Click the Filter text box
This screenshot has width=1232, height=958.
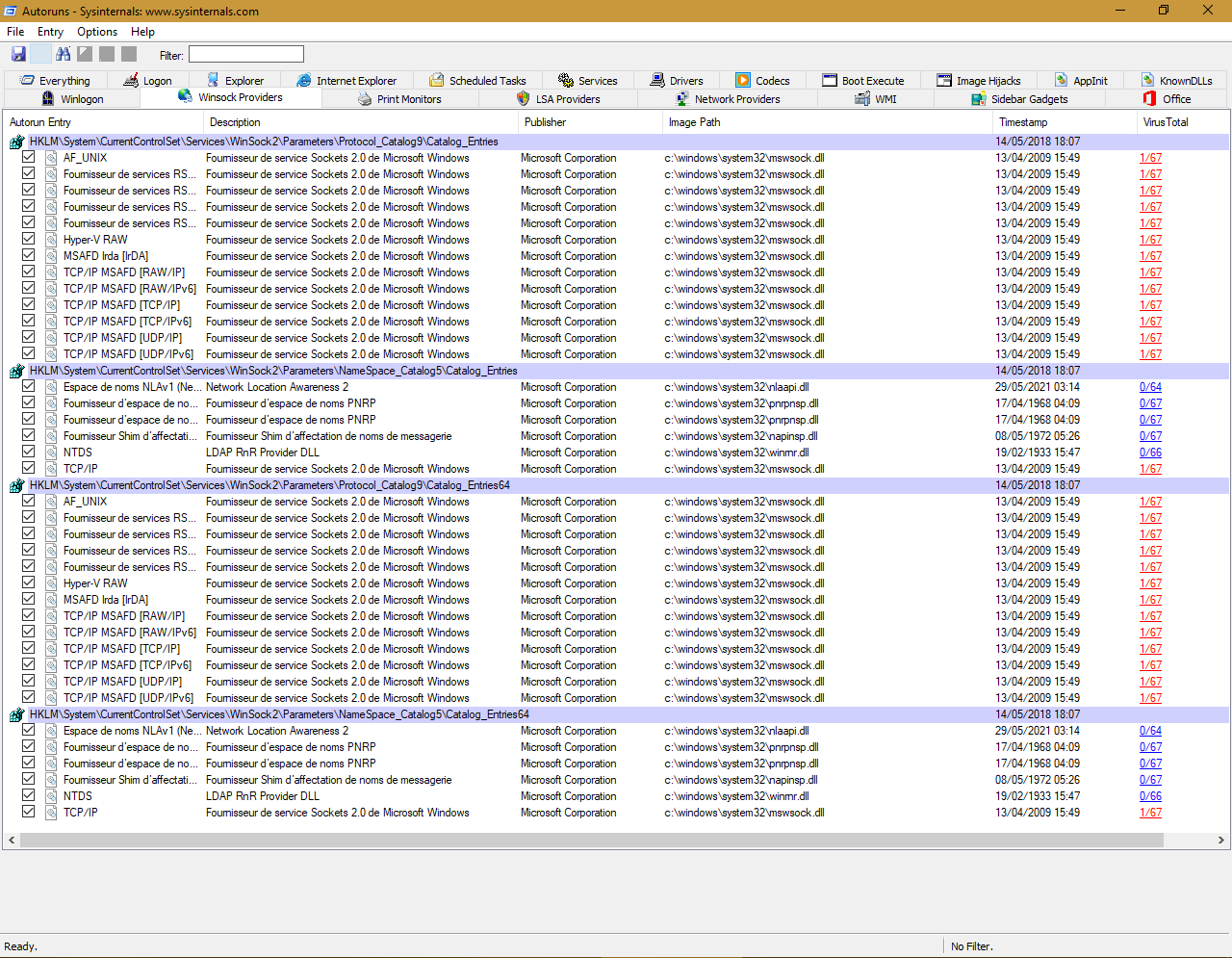246,55
